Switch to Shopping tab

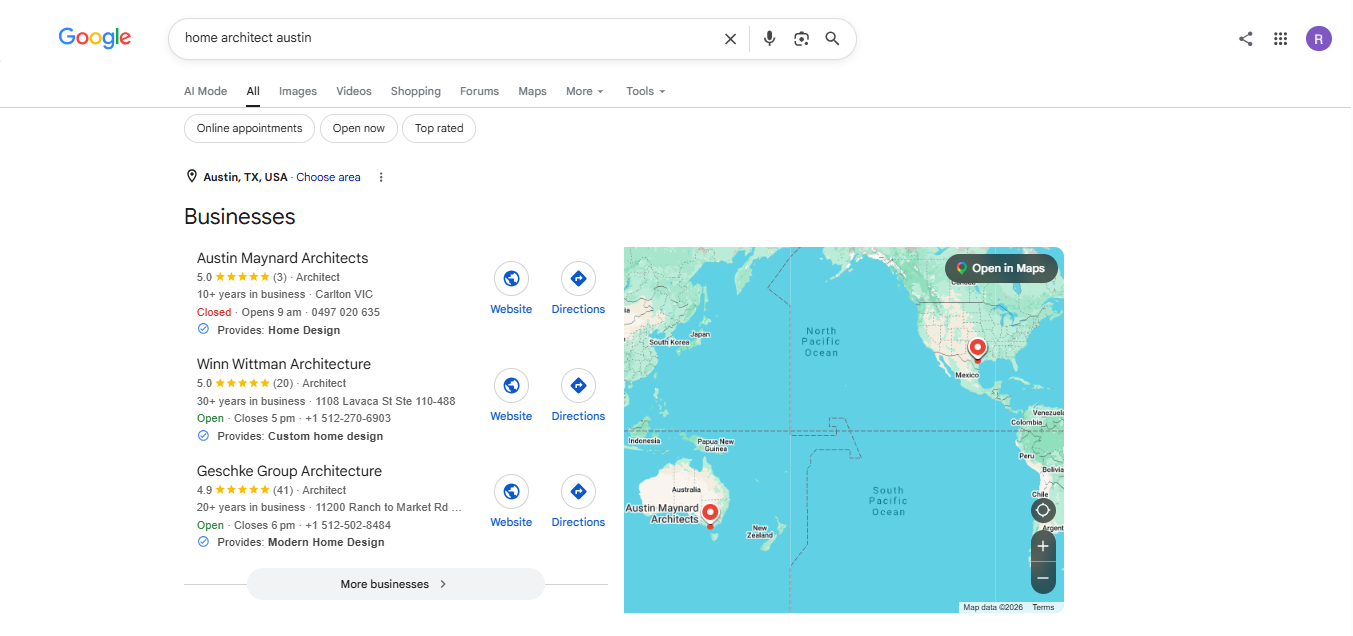coord(416,91)
